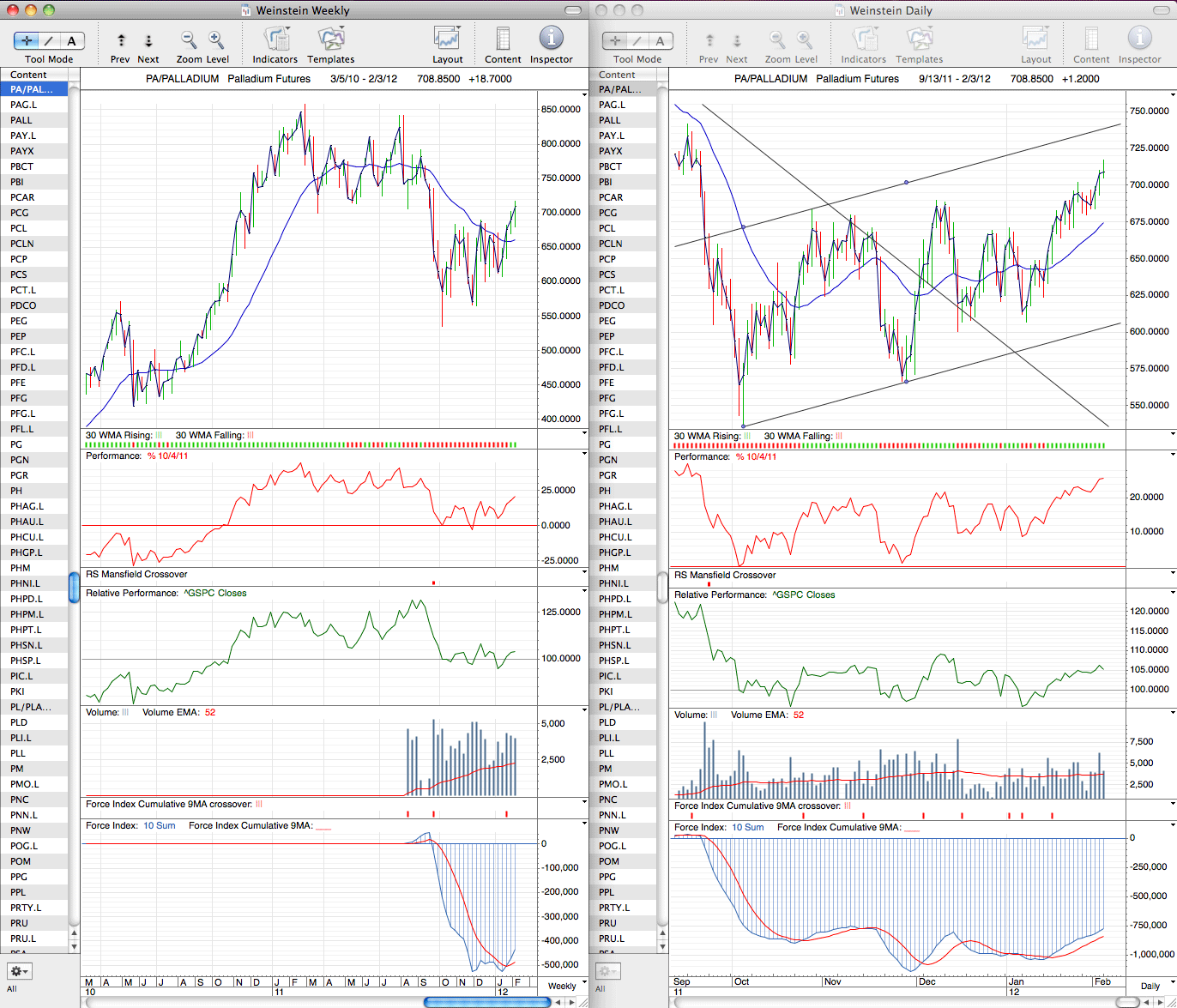This screenshot has width=1177, height=1008.
Task: Select PALL in the Weekly content list
Action: [34, 120]
